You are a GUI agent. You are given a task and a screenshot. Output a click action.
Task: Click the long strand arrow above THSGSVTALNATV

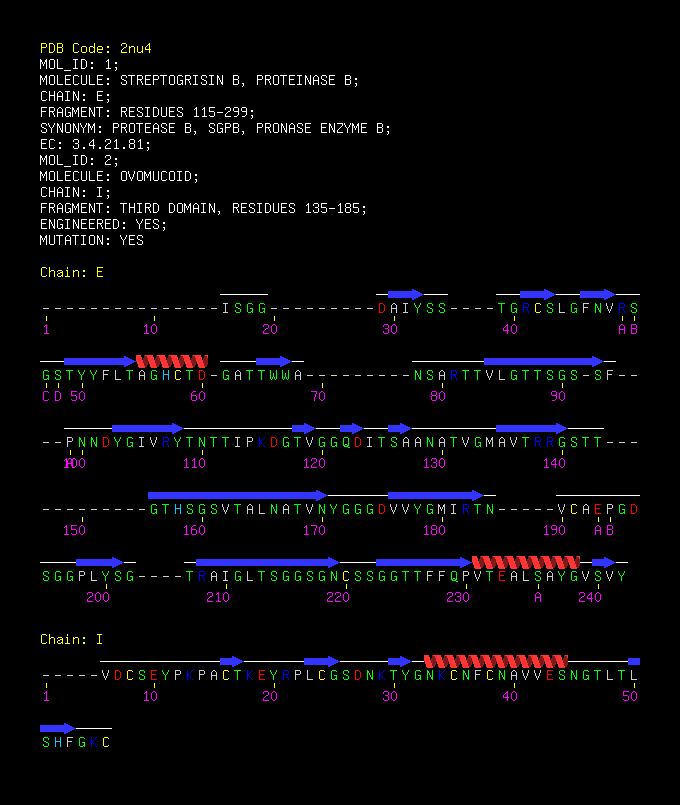pos(238,495)
